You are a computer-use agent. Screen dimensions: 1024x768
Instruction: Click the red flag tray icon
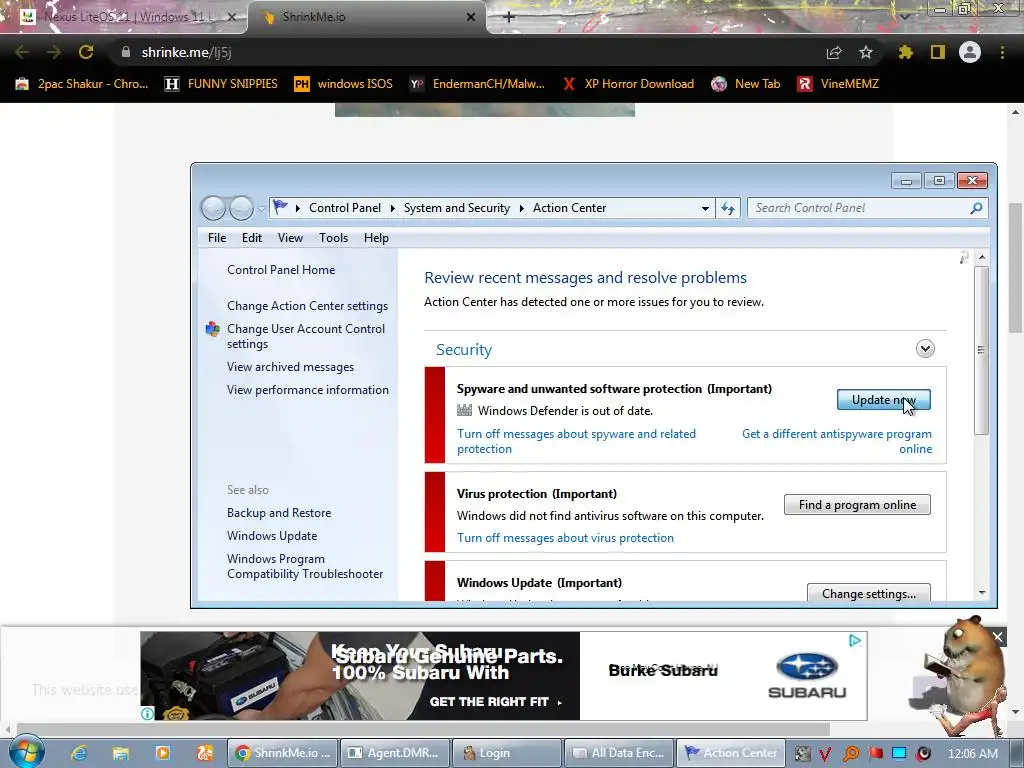click(875, 753)
